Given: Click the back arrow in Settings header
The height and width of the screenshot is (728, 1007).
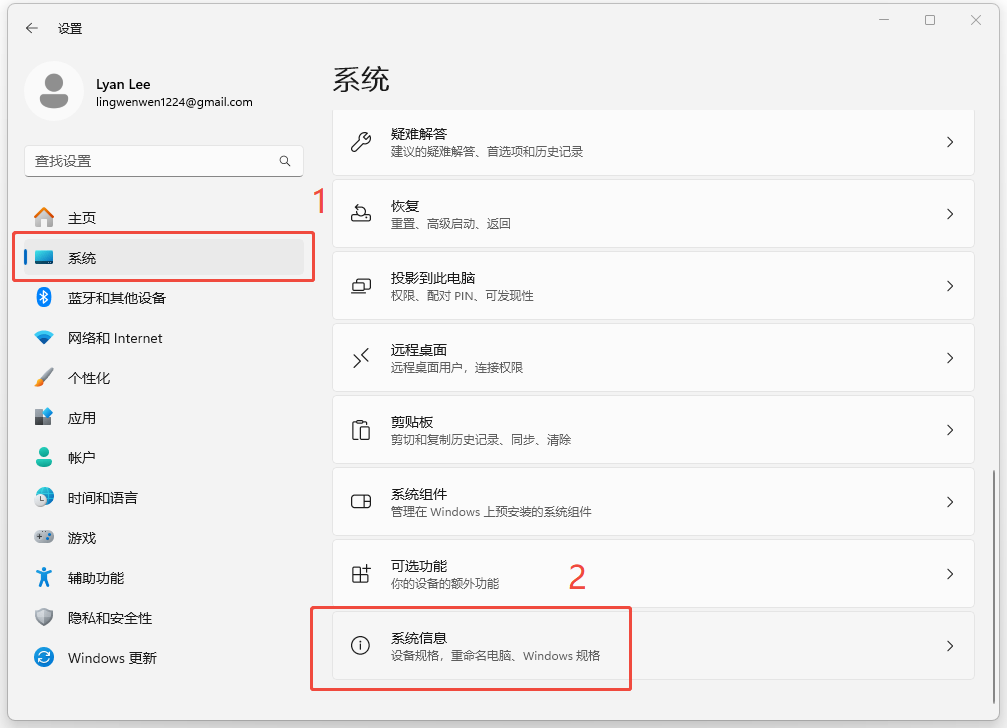Looking at the screenshot, I should (x=32, y=28).
